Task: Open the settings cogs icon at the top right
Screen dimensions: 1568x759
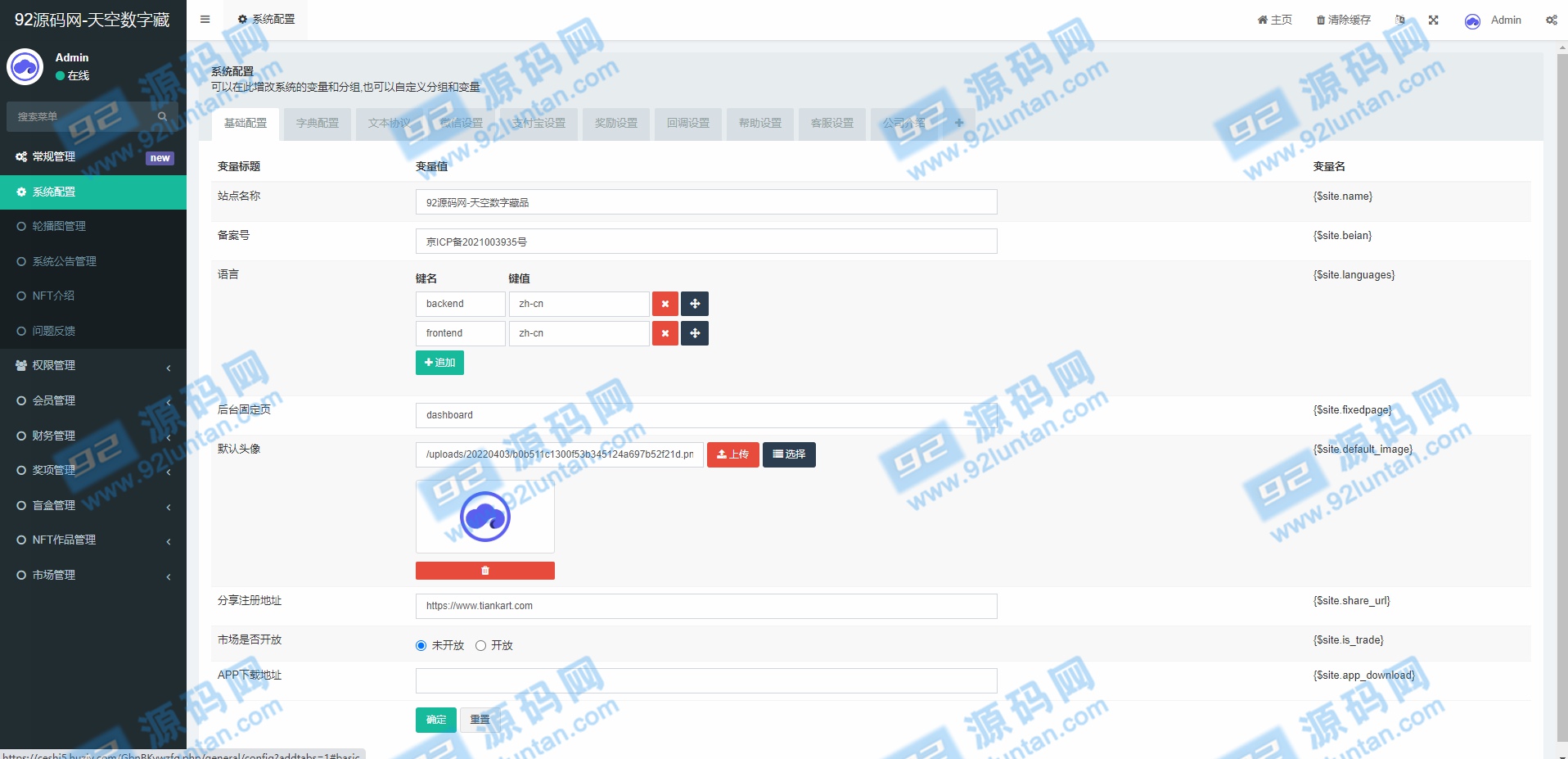Action: click(x=1551, y=20)
